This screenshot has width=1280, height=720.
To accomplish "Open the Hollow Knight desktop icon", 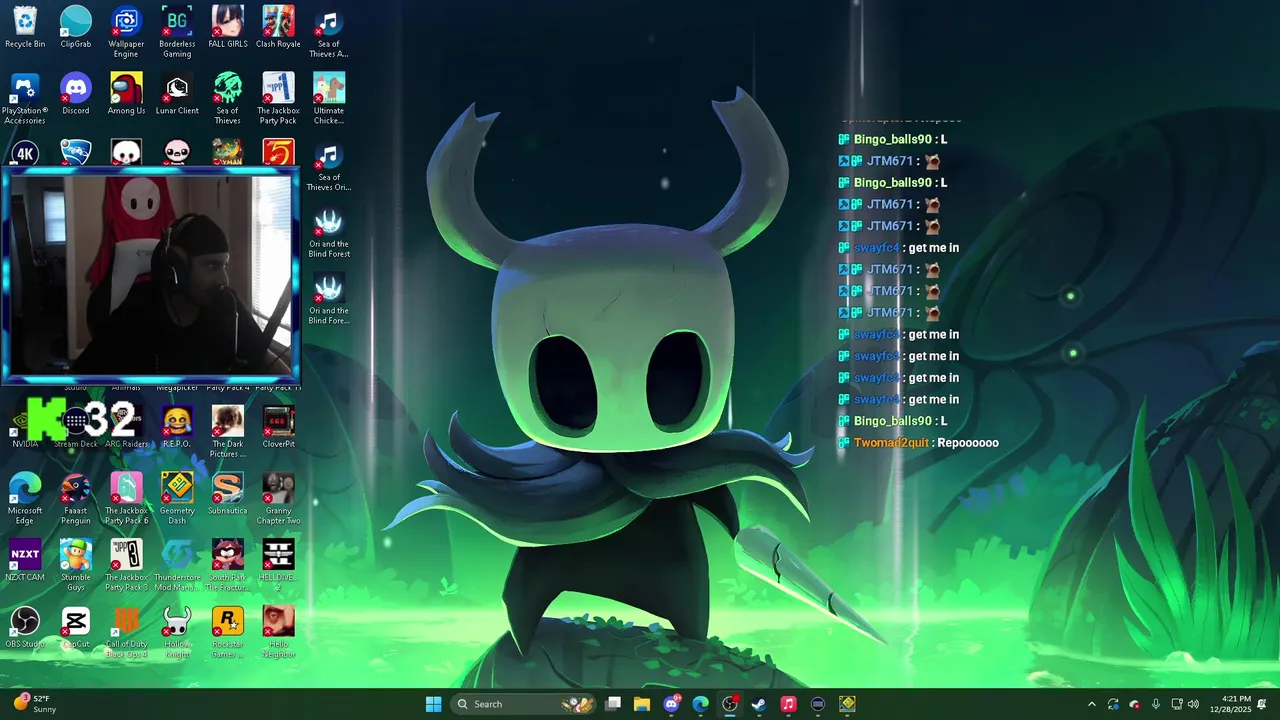I will [177, 632].
